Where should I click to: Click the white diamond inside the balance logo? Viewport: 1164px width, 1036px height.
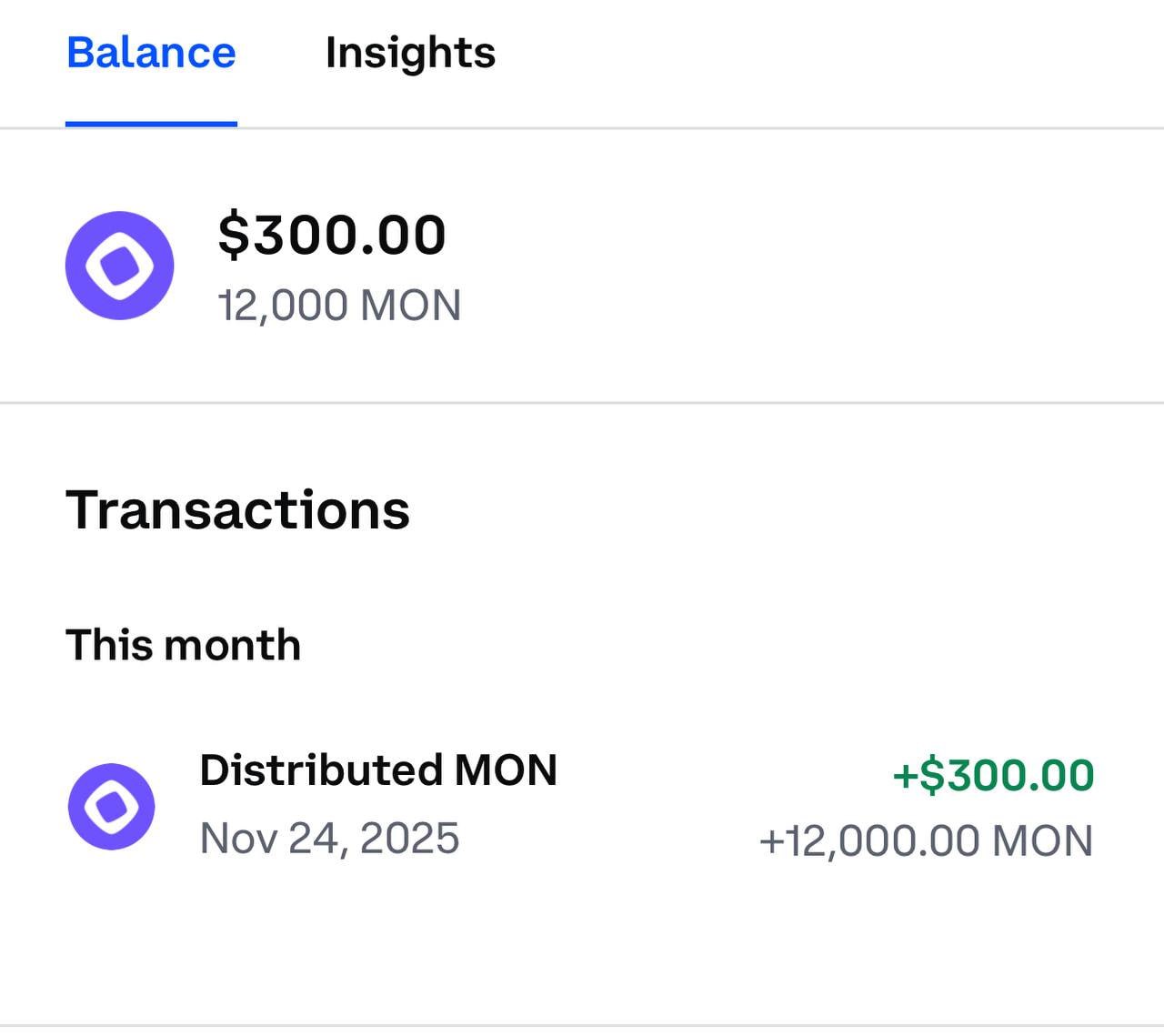pyautogui.click(x=119, y=266)
